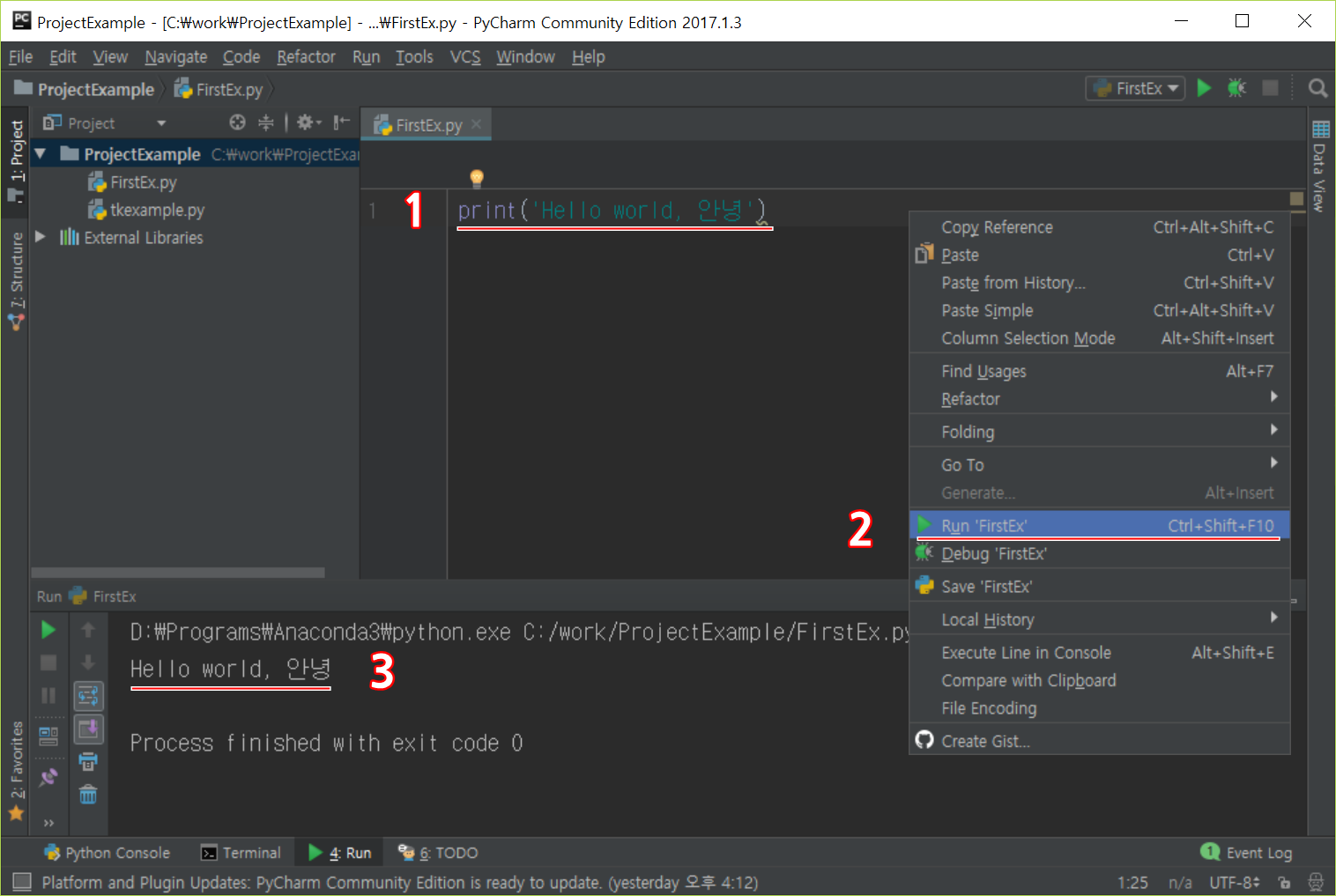Open the Search Everywhere magnifier icon
This screenshot has width=1336, height=896.
[1317, 88]
